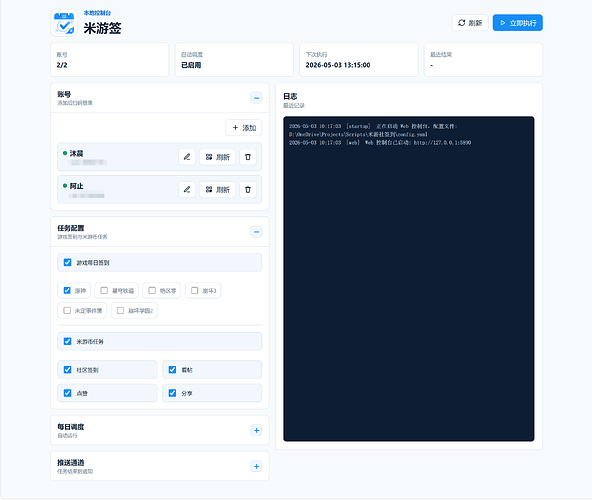Click the 米游签 app logo icon
Screen dimensions: 592x500
tap(64, 23)
